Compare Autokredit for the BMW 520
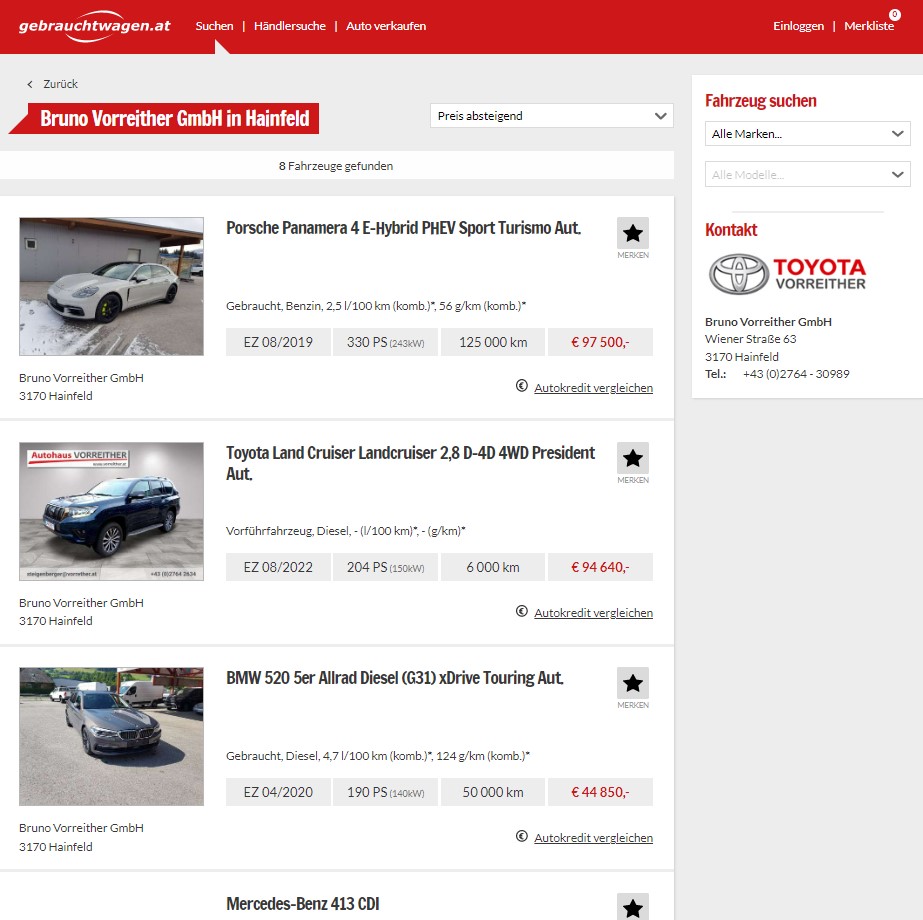 tap(593, 838)
